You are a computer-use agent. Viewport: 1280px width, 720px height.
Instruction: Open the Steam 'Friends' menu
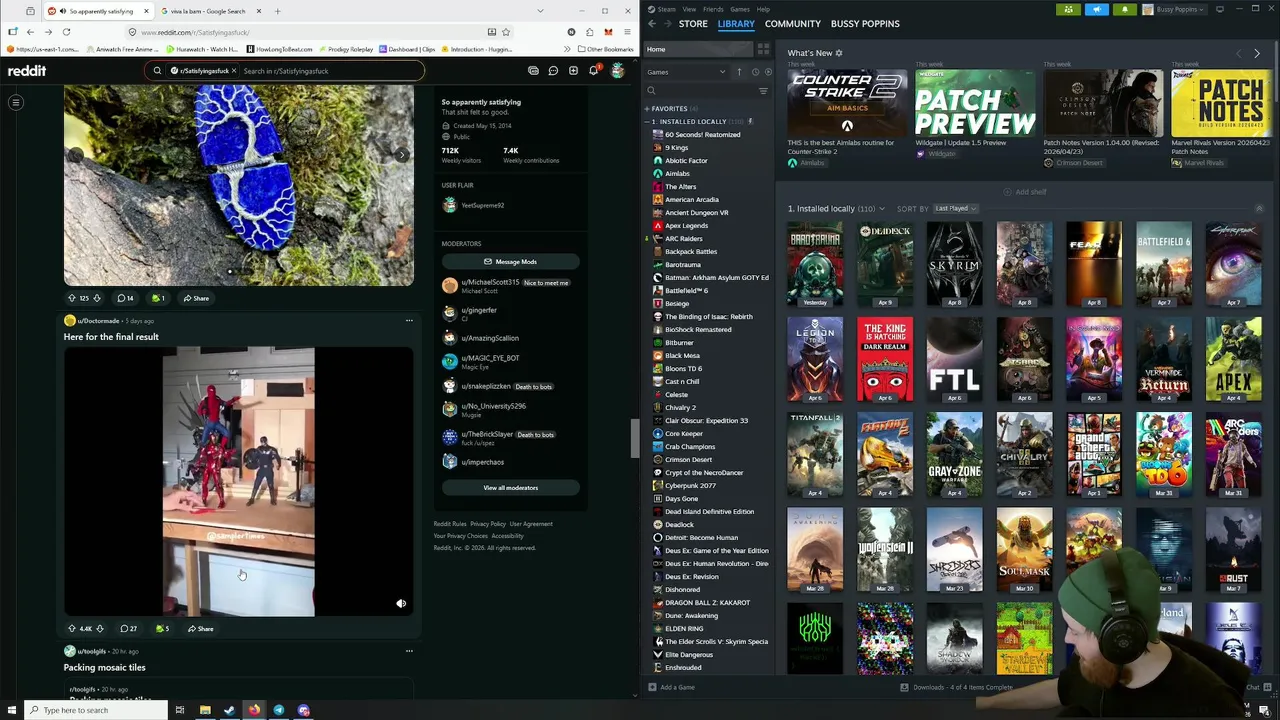click(713, 9)
